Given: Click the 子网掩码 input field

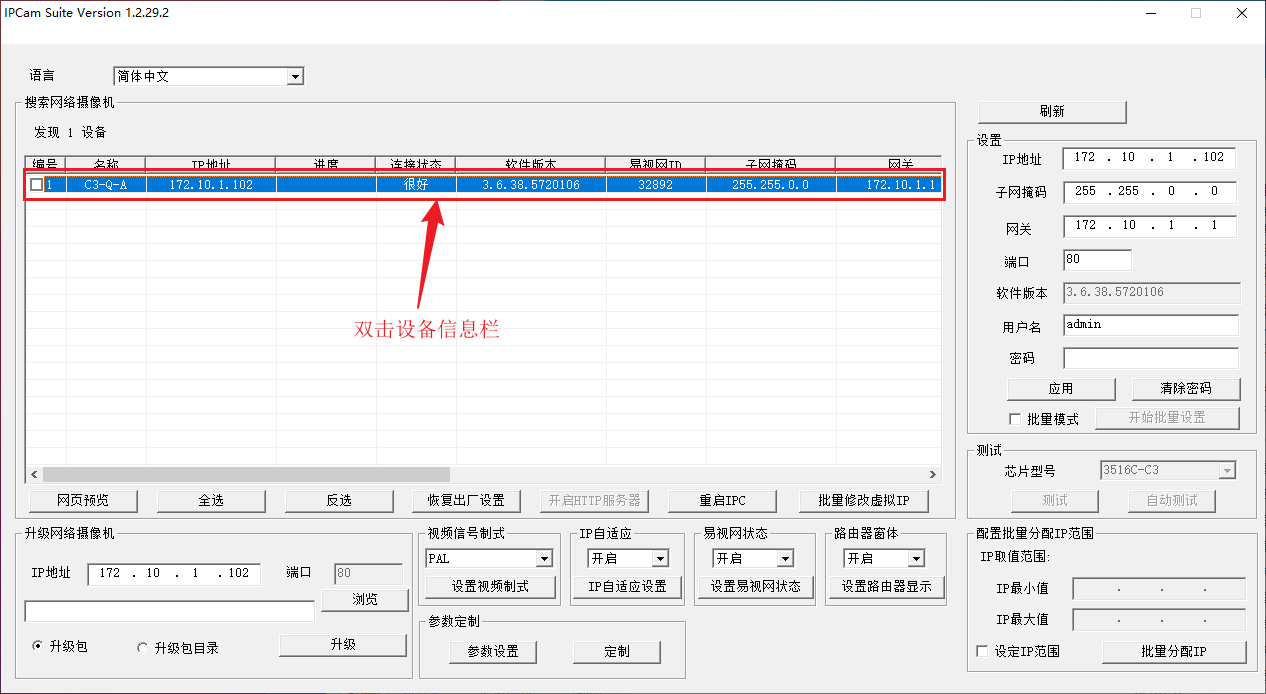Looking at the screenshot, I should (1149, 192).
